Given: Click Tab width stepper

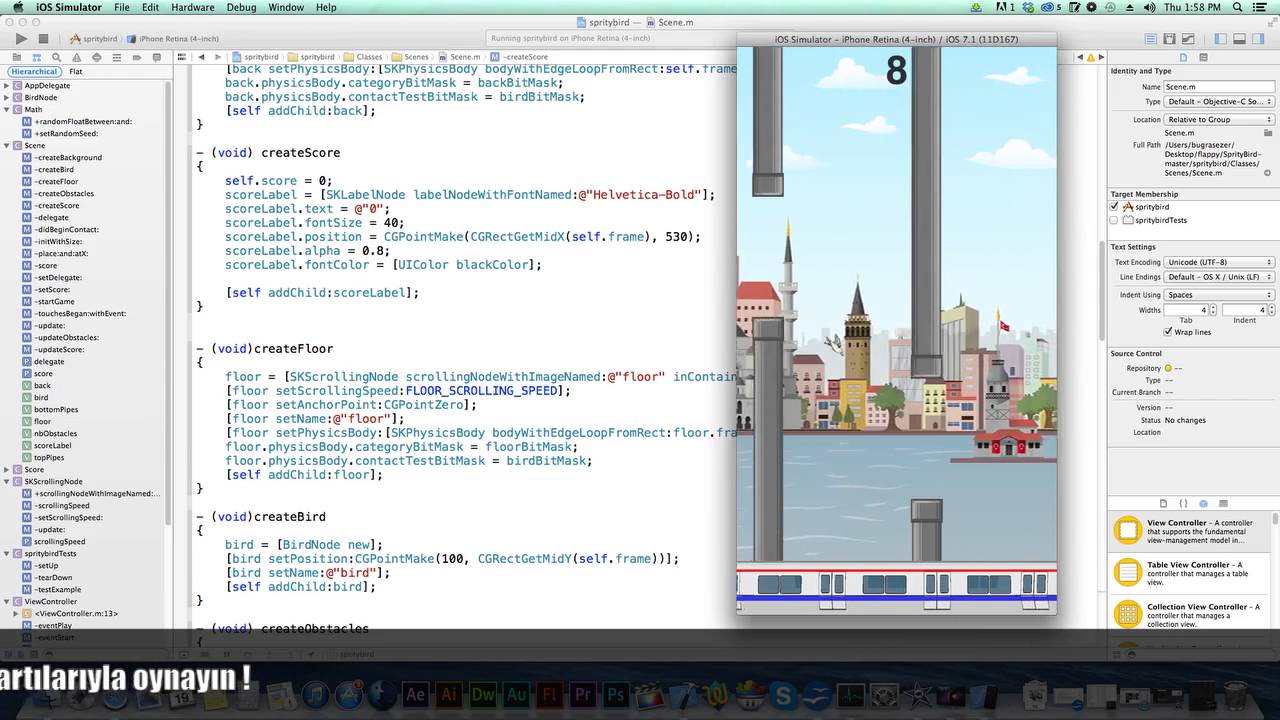Looking at the screenshot, I should [1214, 310].
